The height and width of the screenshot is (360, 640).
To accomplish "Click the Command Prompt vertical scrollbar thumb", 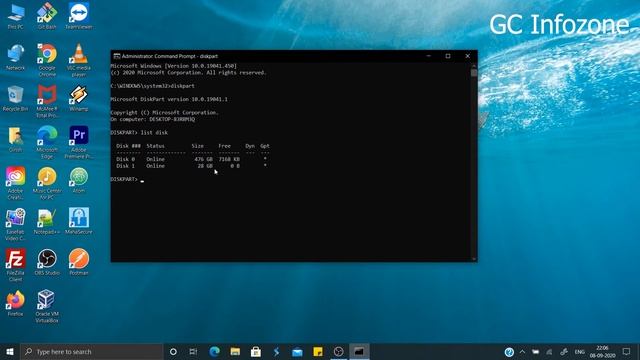I will coord(474,73).
